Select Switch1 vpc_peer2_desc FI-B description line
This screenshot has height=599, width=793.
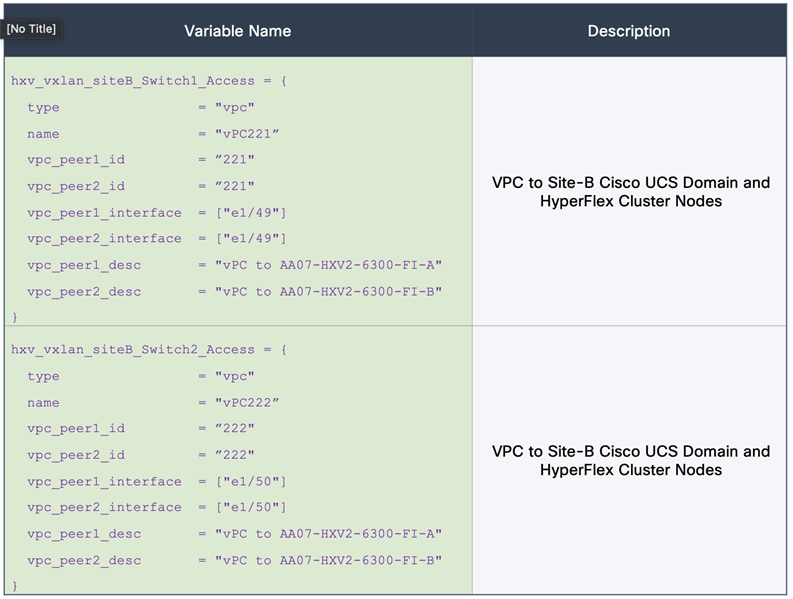click(235, 292)
